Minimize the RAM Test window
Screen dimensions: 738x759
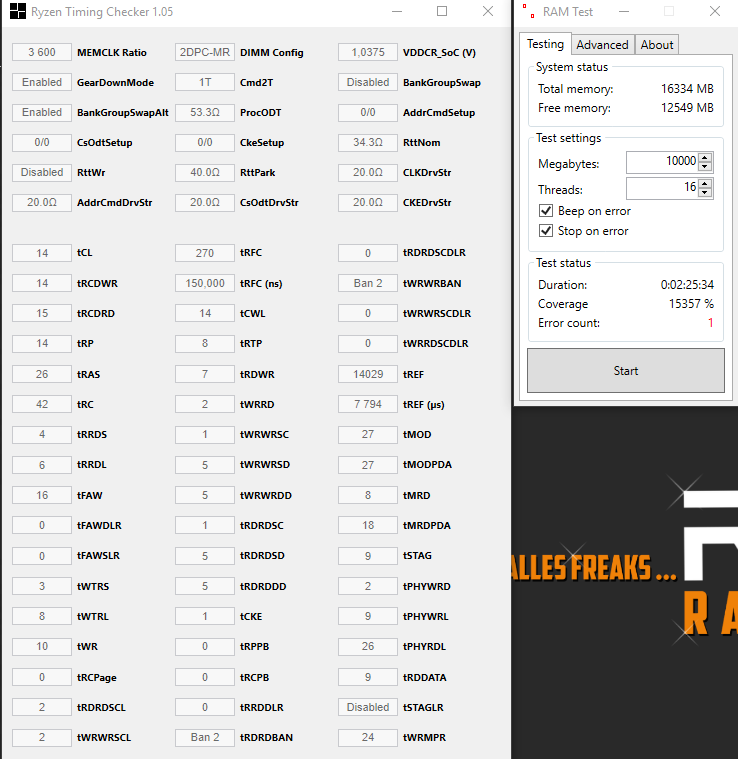pos(624,11)
